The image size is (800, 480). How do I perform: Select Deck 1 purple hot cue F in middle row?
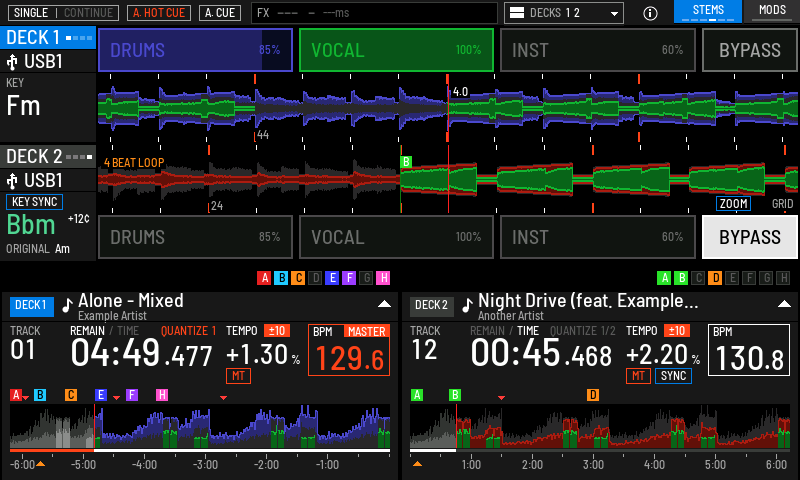349,278
